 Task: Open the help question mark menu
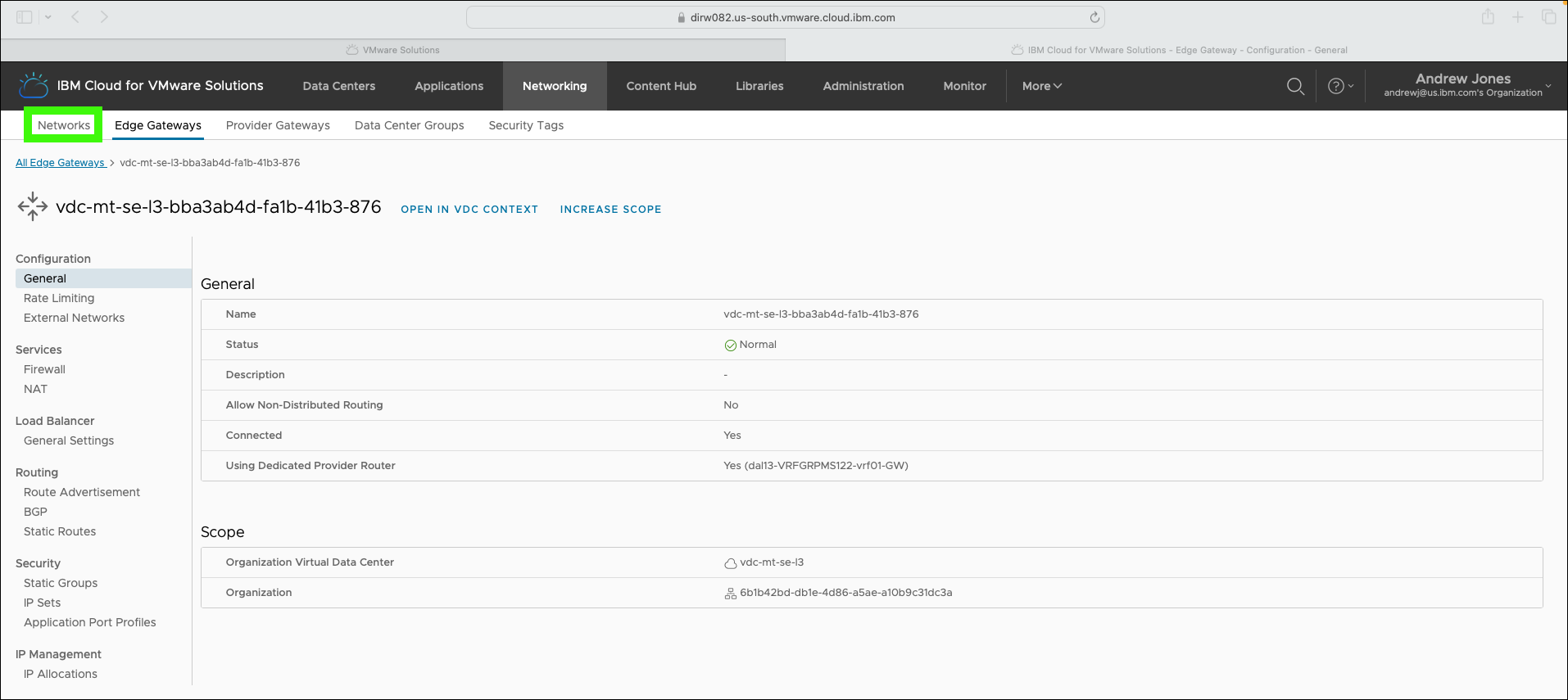point(1340,86)
